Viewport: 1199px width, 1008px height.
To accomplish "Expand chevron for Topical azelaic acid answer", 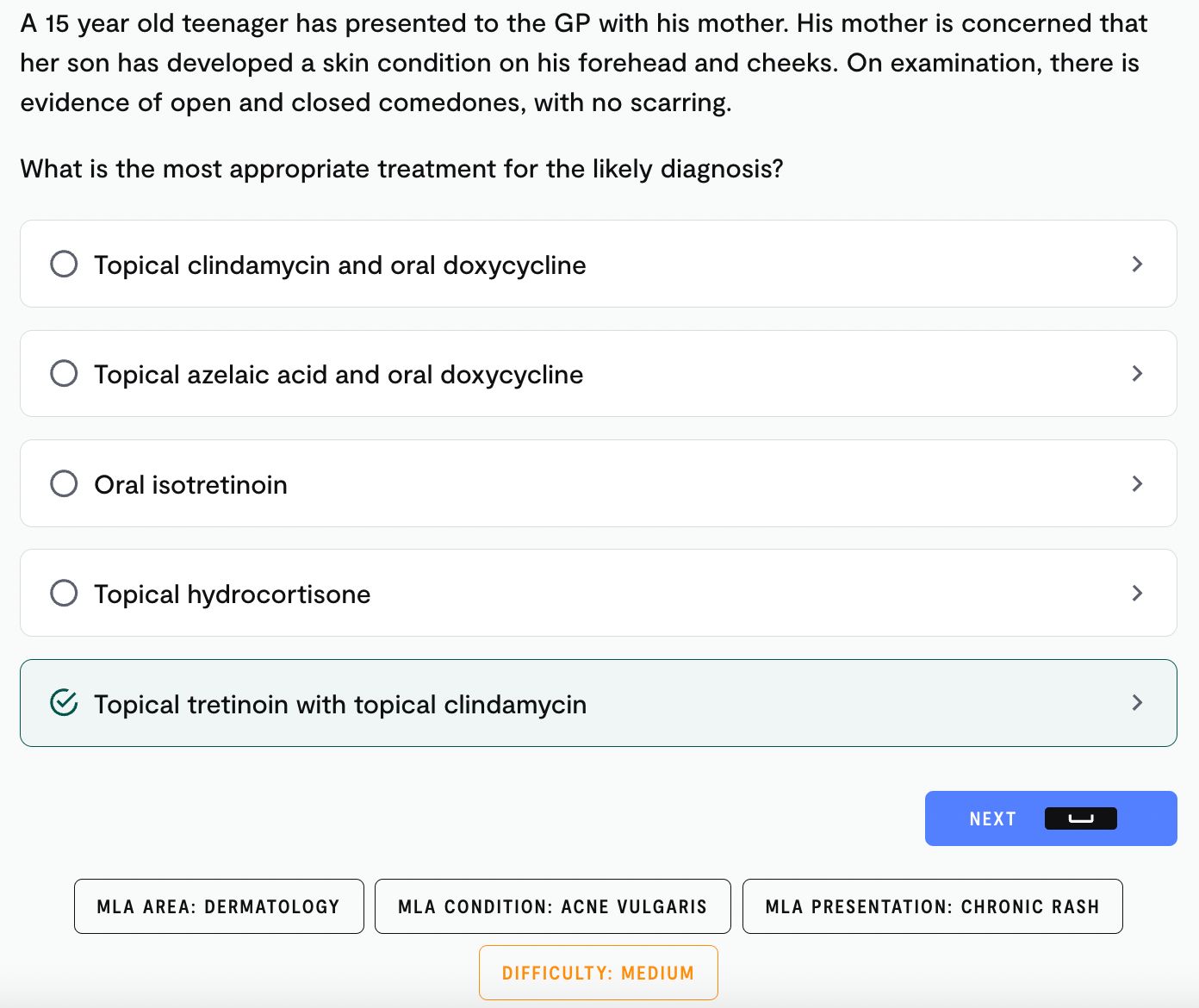I will click(1137, 373).
